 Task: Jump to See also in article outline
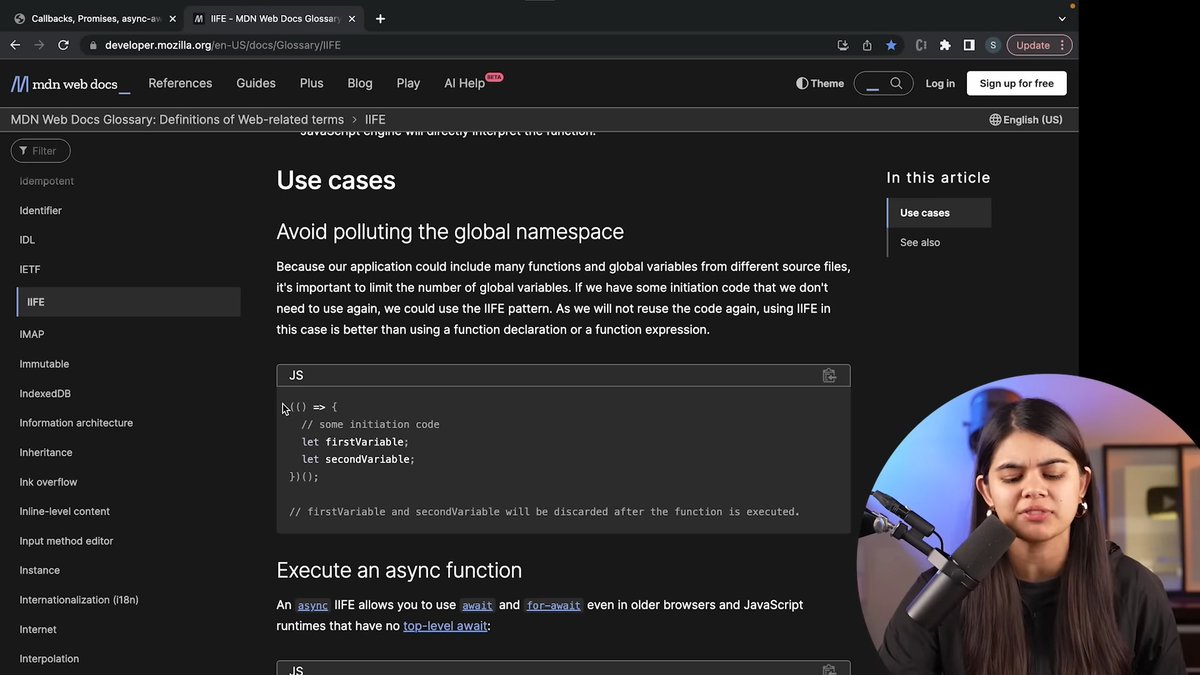click(x=920, y=242)
